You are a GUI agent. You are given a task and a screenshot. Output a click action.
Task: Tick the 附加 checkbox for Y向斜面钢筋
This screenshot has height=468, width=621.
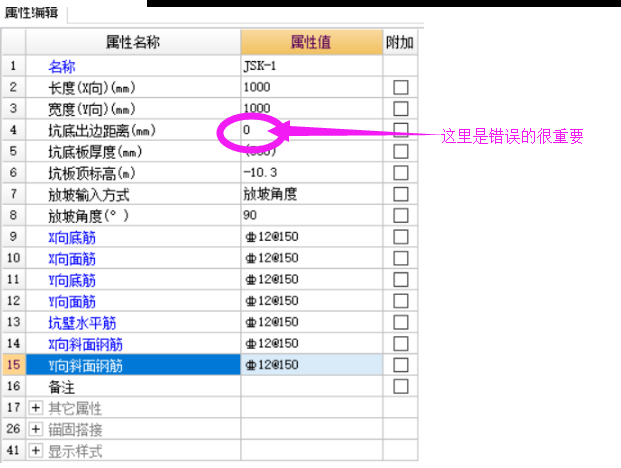click(401, 365)
